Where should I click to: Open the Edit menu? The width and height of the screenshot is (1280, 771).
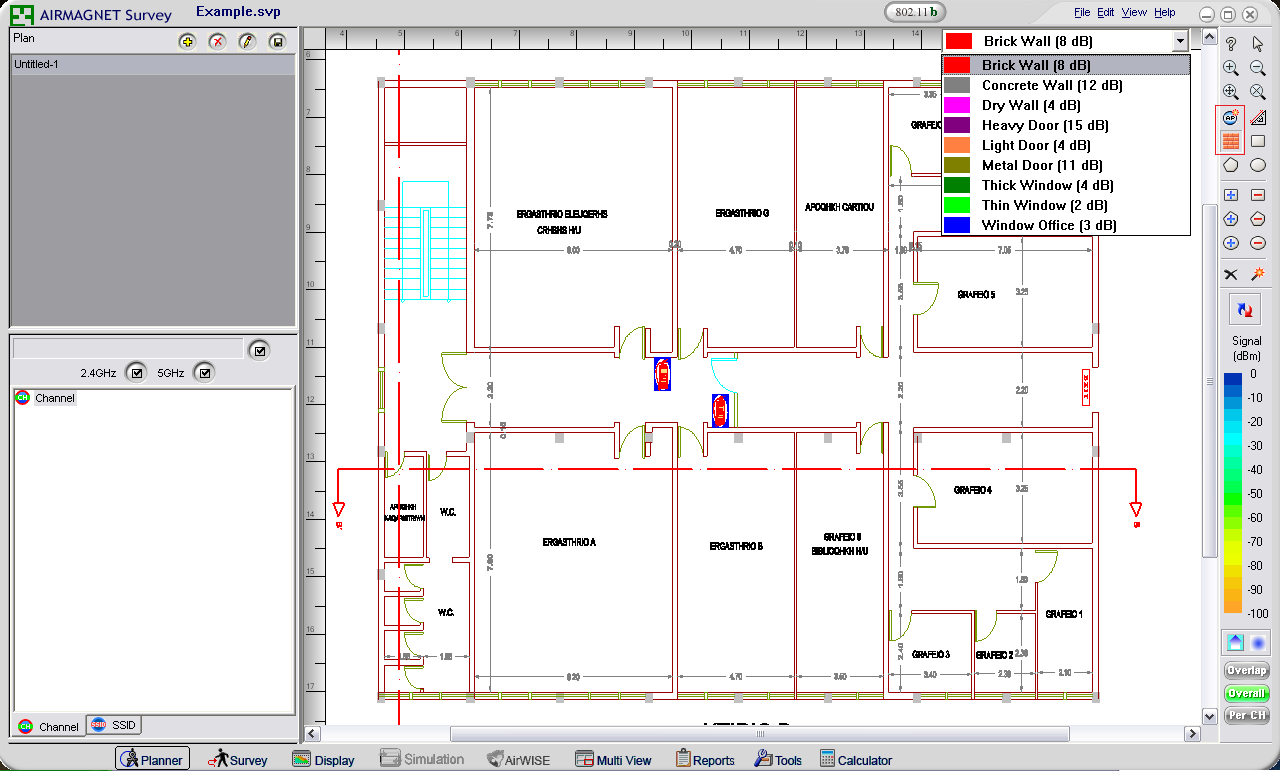click(x=1105, y=13)
